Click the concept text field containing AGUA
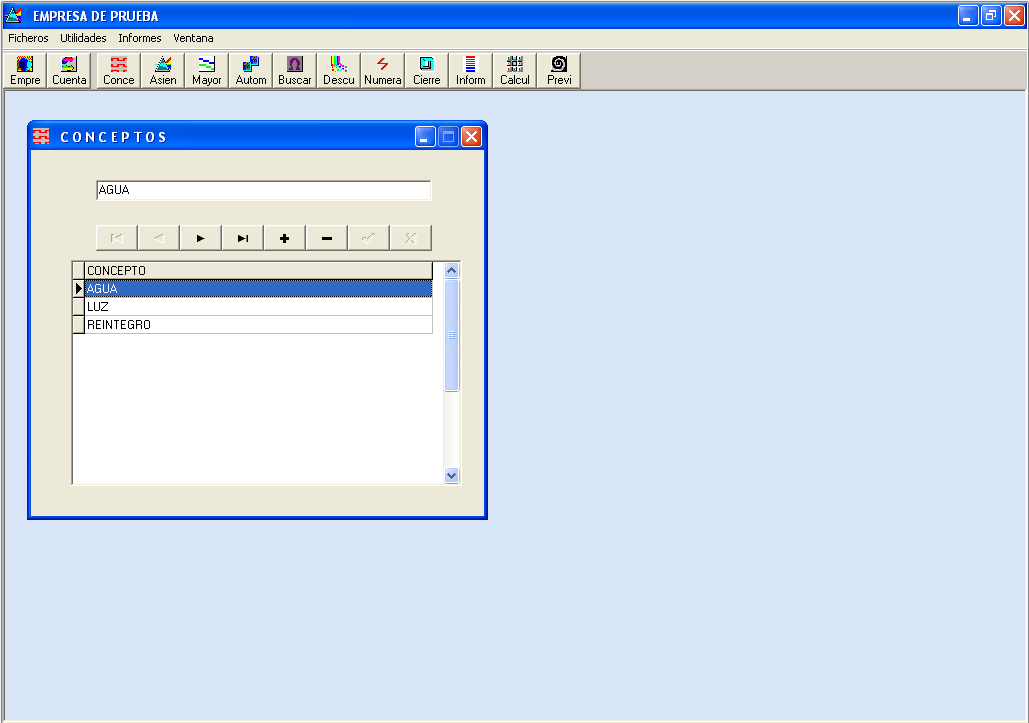 (263, 190)
